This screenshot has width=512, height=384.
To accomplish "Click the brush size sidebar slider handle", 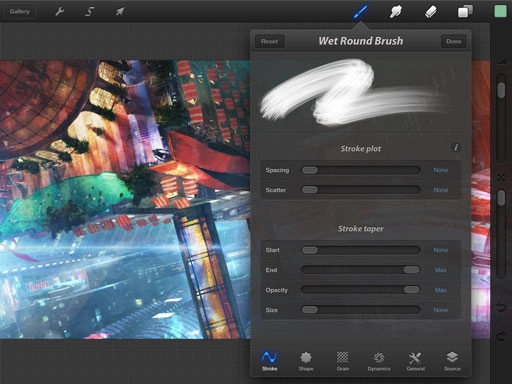I will point(501,90).
